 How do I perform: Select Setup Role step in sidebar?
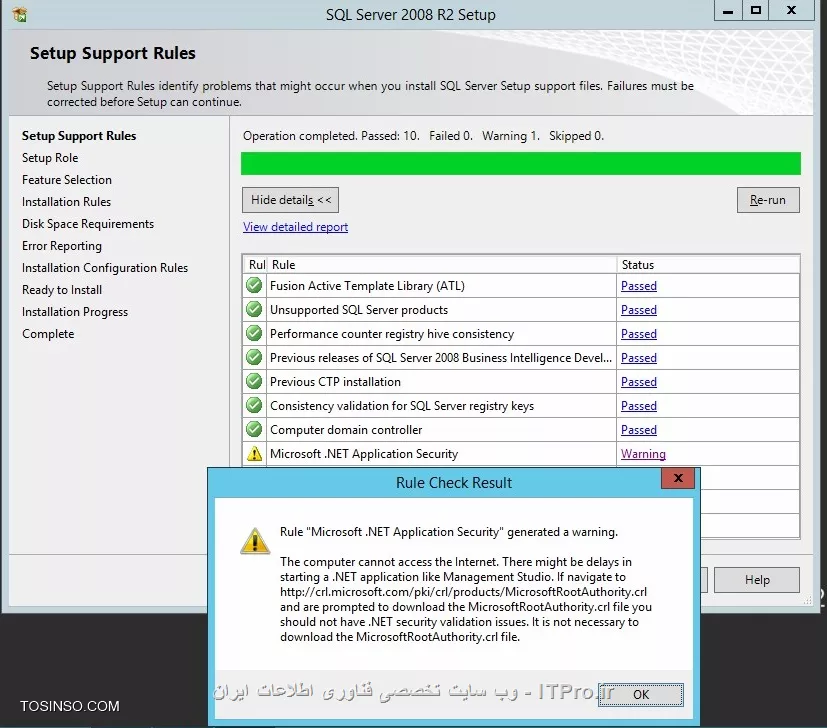[x=50, y=158]
